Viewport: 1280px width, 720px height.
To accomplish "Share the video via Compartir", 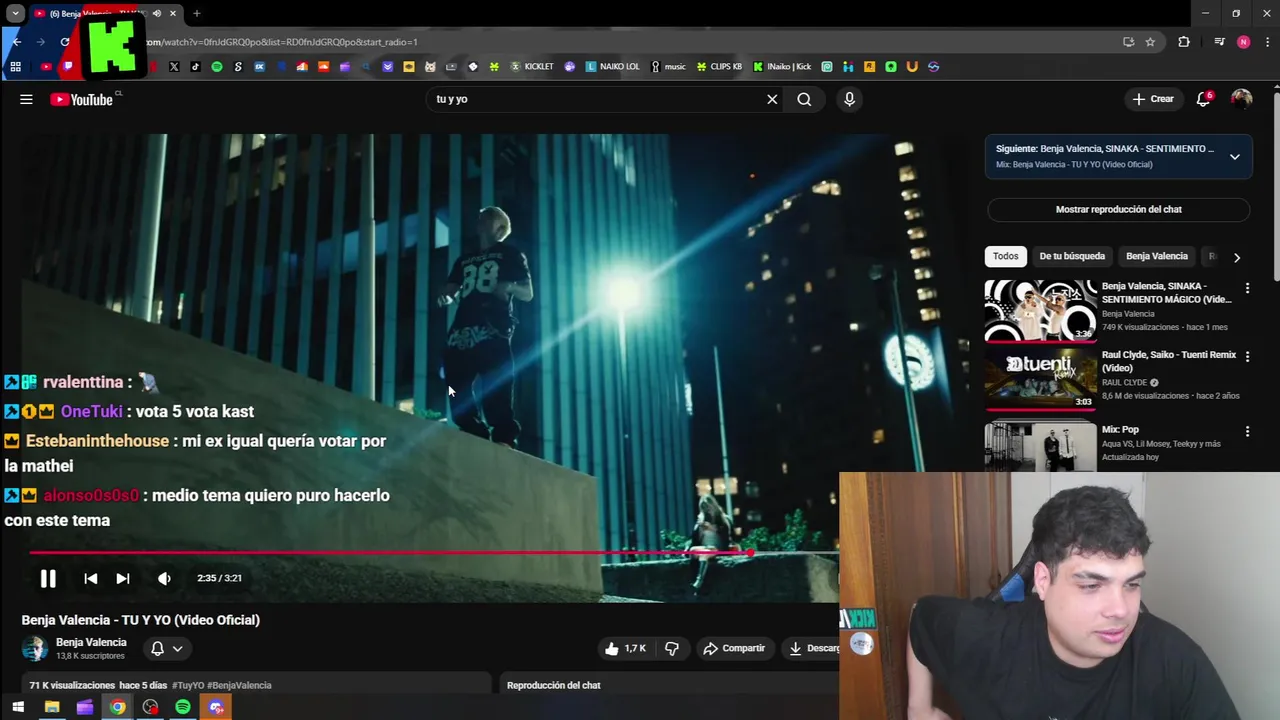I will point(734,648).
